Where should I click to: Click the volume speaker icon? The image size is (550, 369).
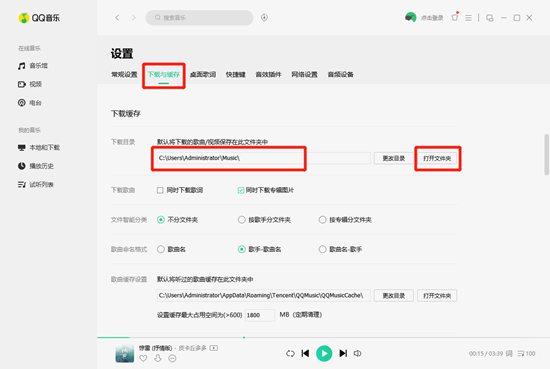pos(357,353)
